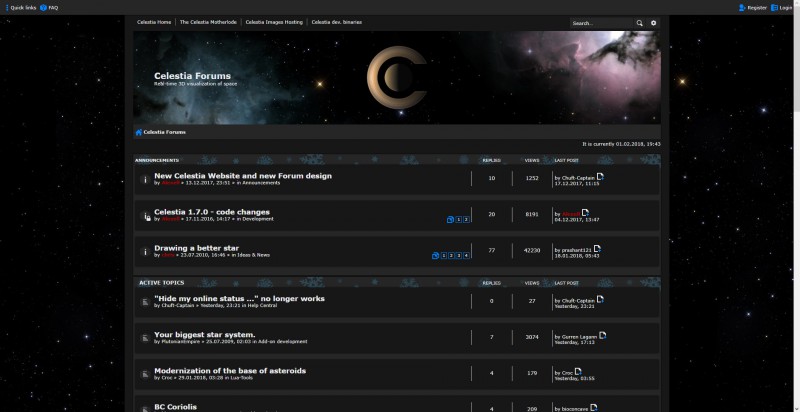
Task: Open topic BC Coriolis
Action: [x=176, y=407]
